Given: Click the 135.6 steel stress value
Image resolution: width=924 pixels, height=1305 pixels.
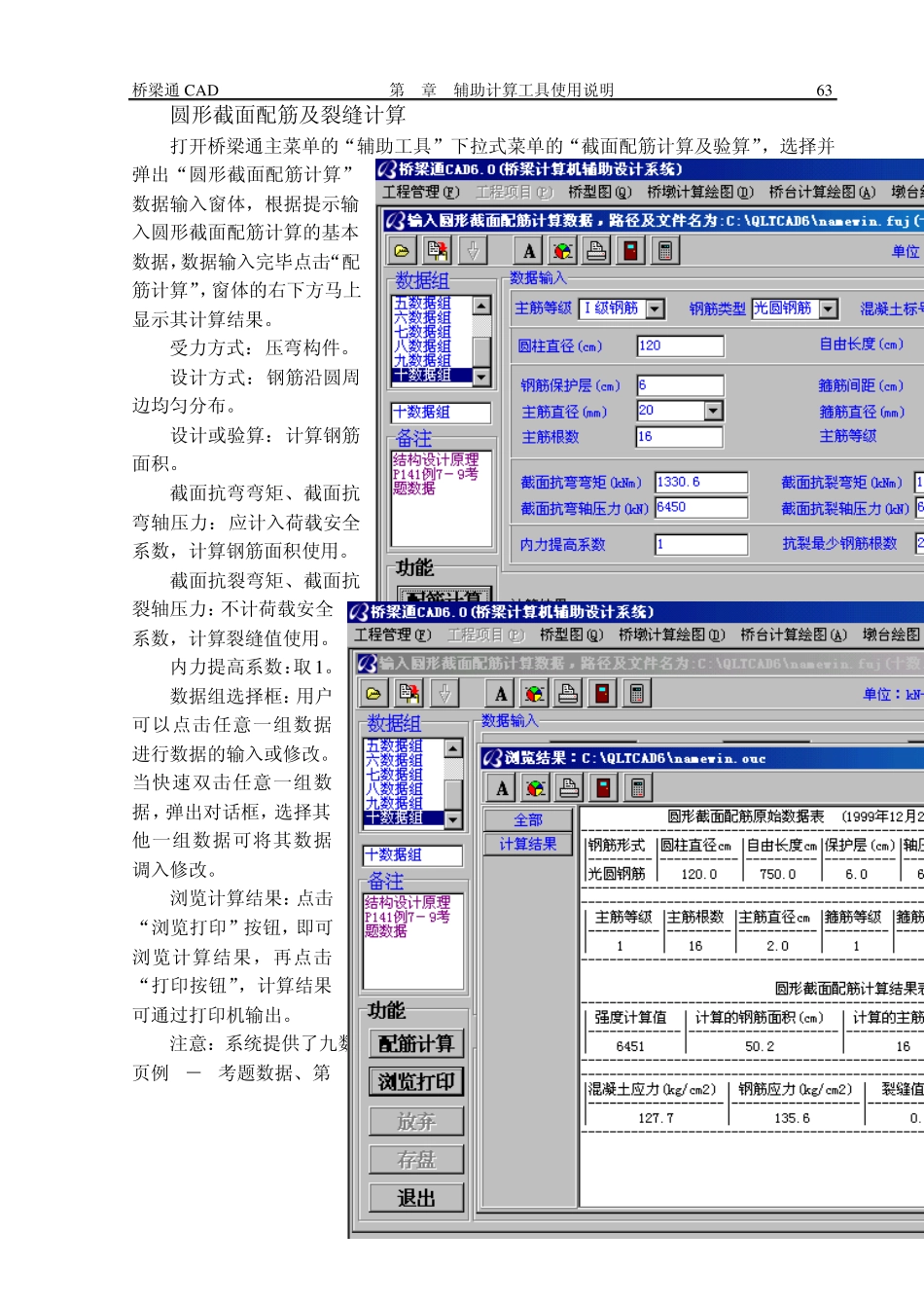Looking at the screenshot, I should (x=792, y=1118).
